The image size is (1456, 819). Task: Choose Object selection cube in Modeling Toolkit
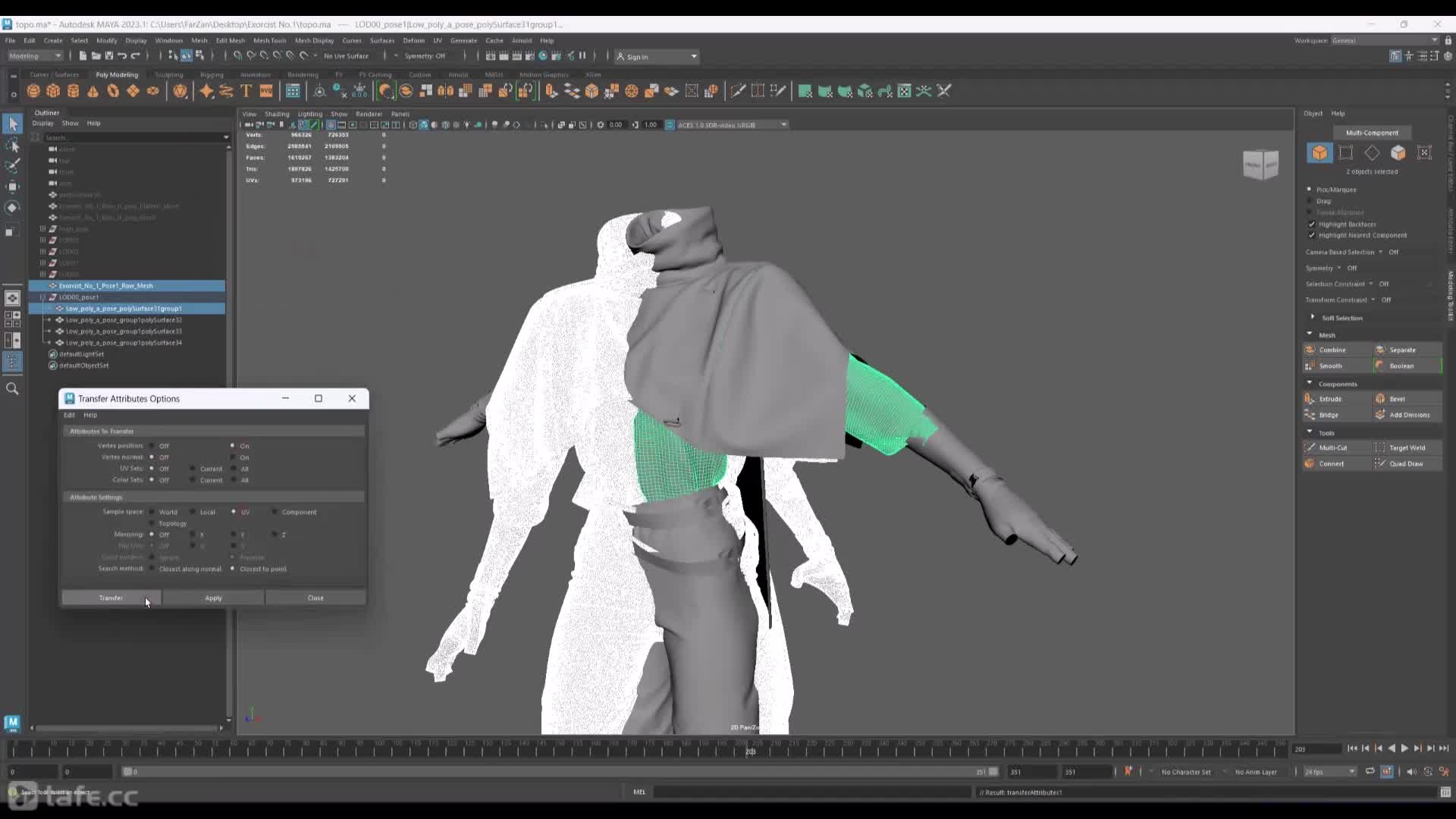tap(1319, 152)
